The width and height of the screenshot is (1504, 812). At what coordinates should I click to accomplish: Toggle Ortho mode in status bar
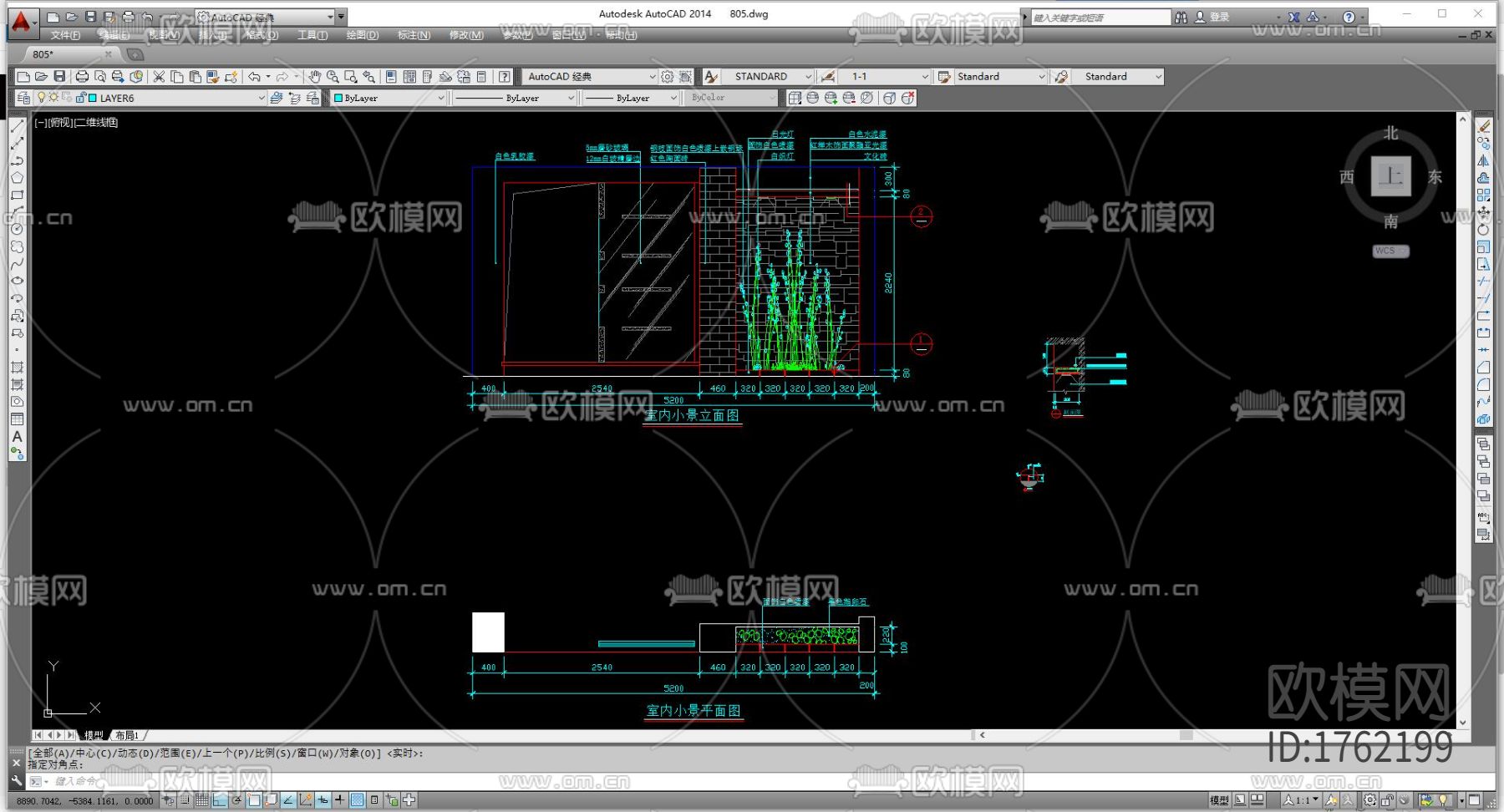[x=219, y=800]
